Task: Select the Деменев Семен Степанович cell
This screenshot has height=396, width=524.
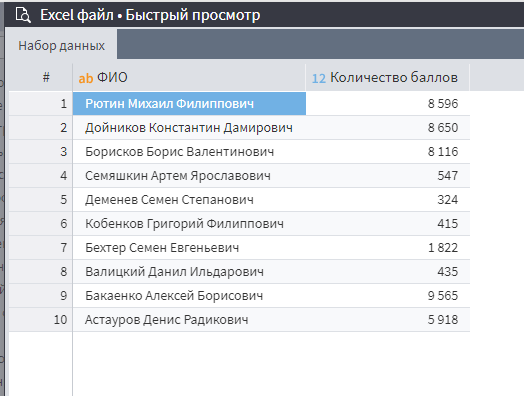Action: [x=189, y=200]
